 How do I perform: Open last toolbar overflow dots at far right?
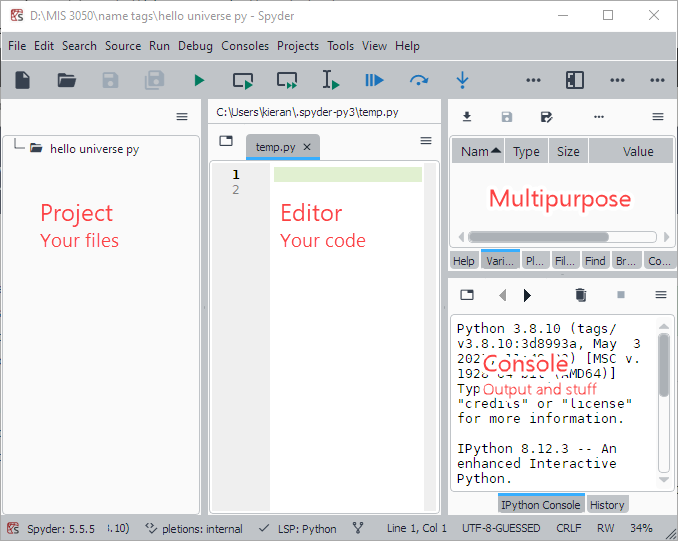[x=657, y=80]
